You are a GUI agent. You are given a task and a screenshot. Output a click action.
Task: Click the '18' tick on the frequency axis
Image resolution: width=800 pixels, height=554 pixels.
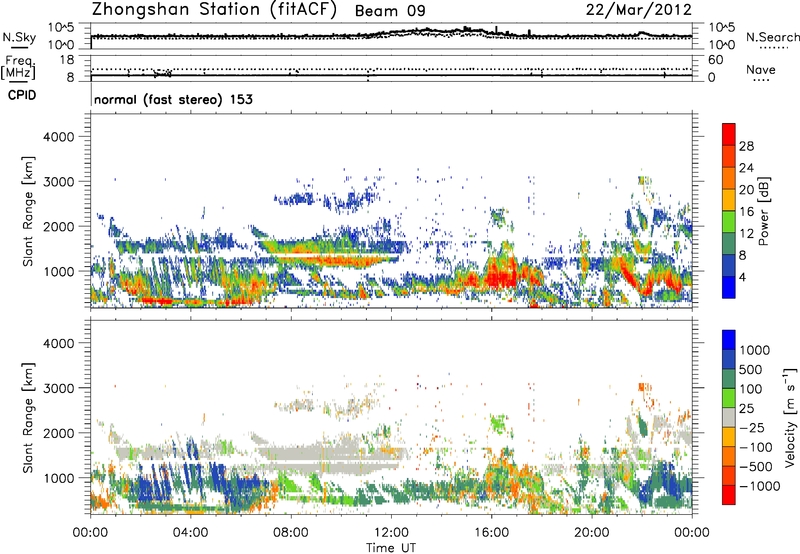67,60
